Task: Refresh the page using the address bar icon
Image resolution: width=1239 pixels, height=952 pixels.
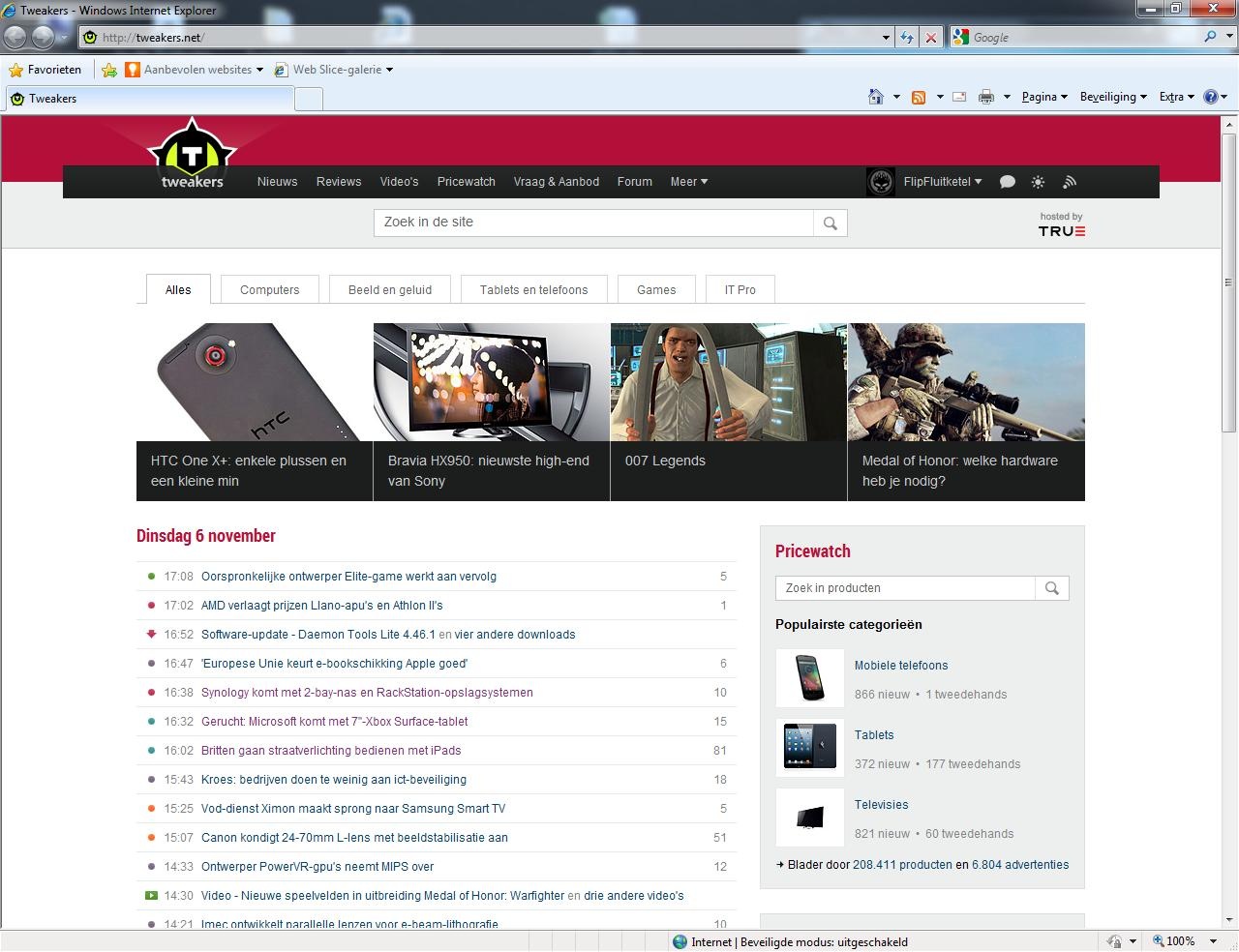Action: [x=907, y=38]
